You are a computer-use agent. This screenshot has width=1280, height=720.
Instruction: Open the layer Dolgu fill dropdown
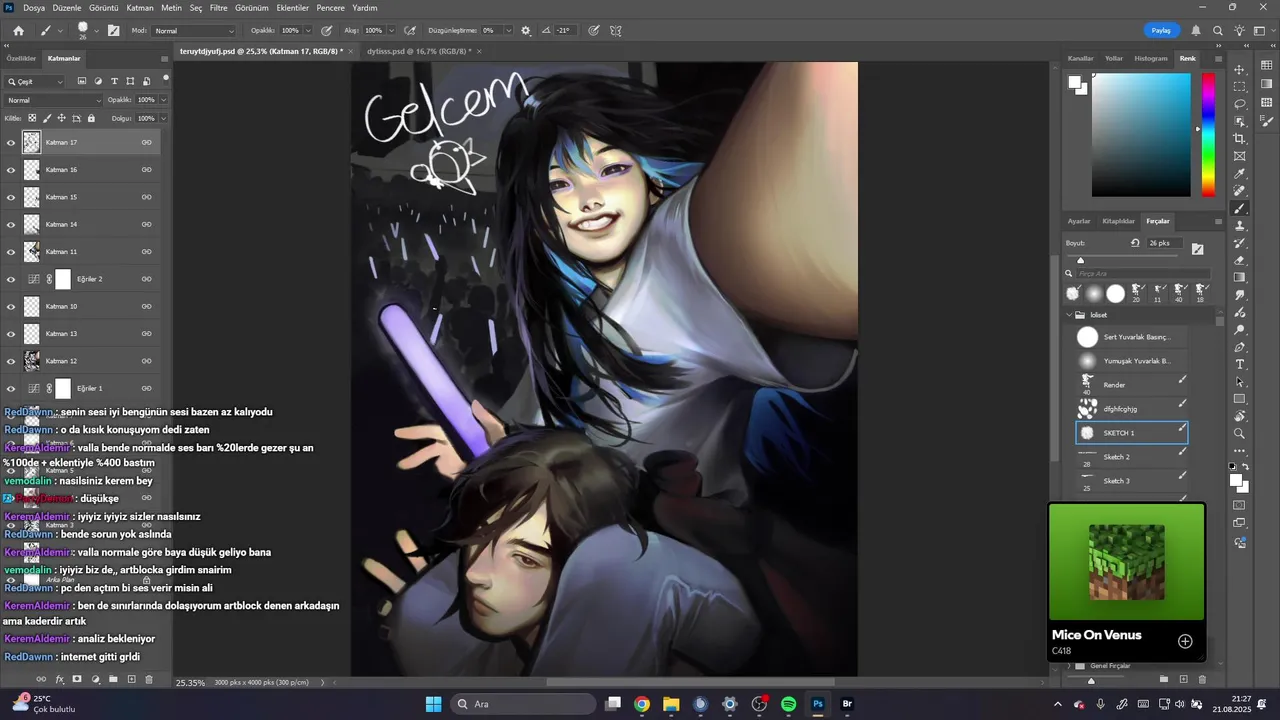163,118
